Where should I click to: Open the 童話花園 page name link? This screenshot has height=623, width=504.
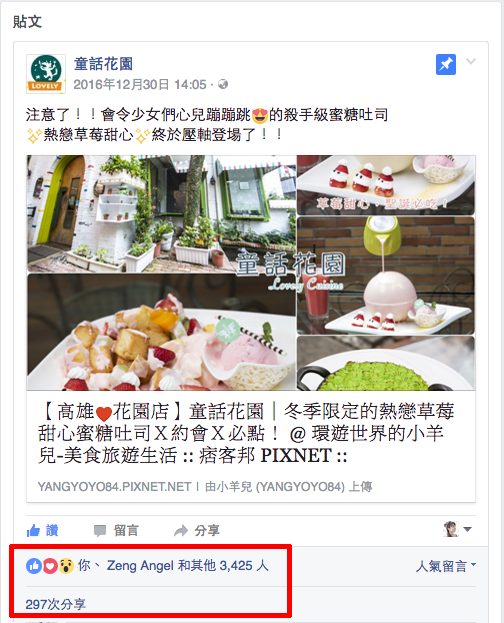pos(103,64)
